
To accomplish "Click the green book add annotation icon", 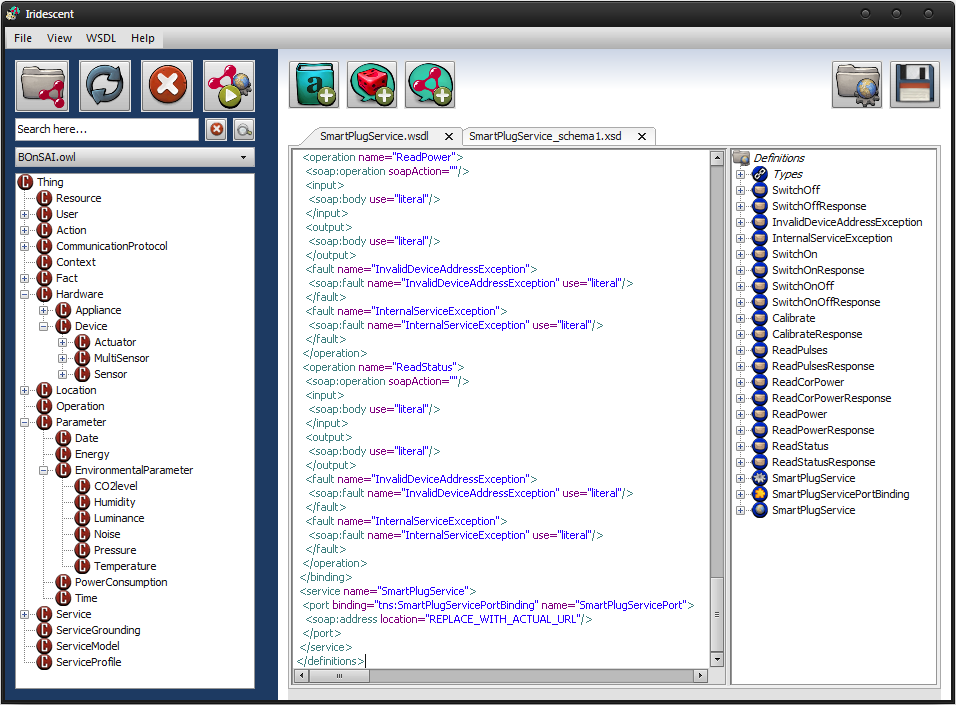I will tap(314, 85).
